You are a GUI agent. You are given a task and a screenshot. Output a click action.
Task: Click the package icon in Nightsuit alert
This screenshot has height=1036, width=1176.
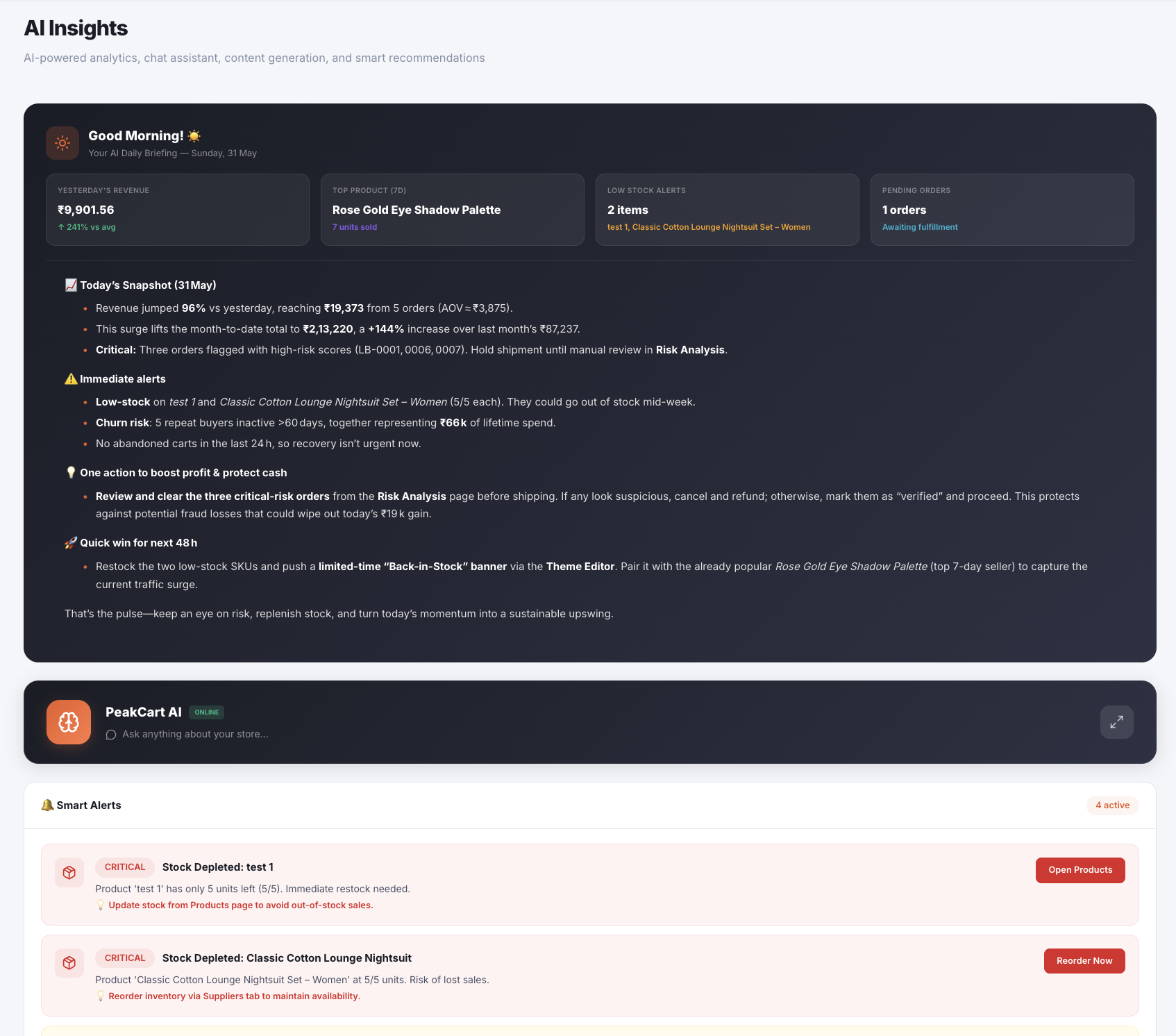pos(69,963)
